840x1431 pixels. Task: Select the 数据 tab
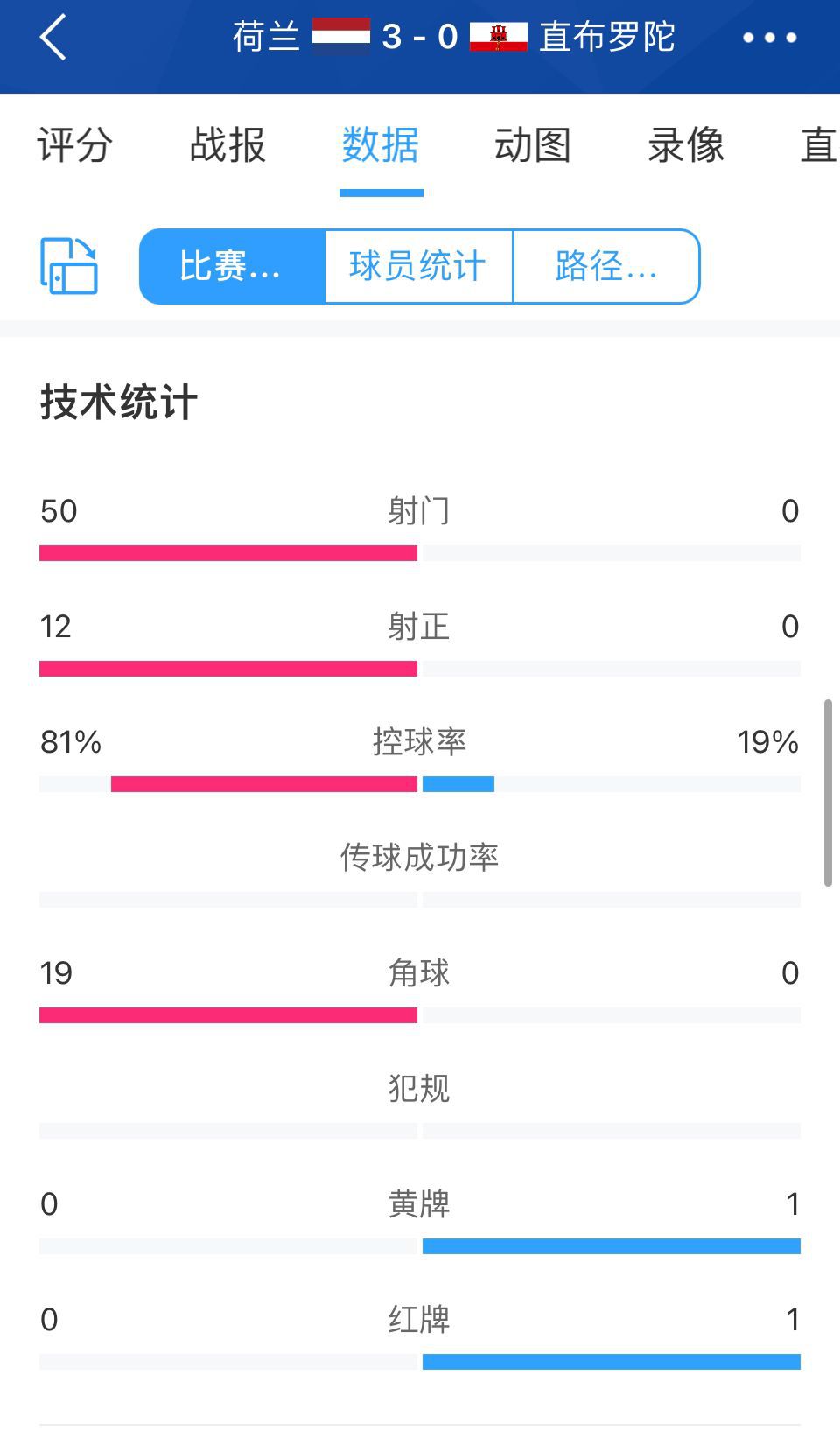pyautogui.click(x=381, y=145)
